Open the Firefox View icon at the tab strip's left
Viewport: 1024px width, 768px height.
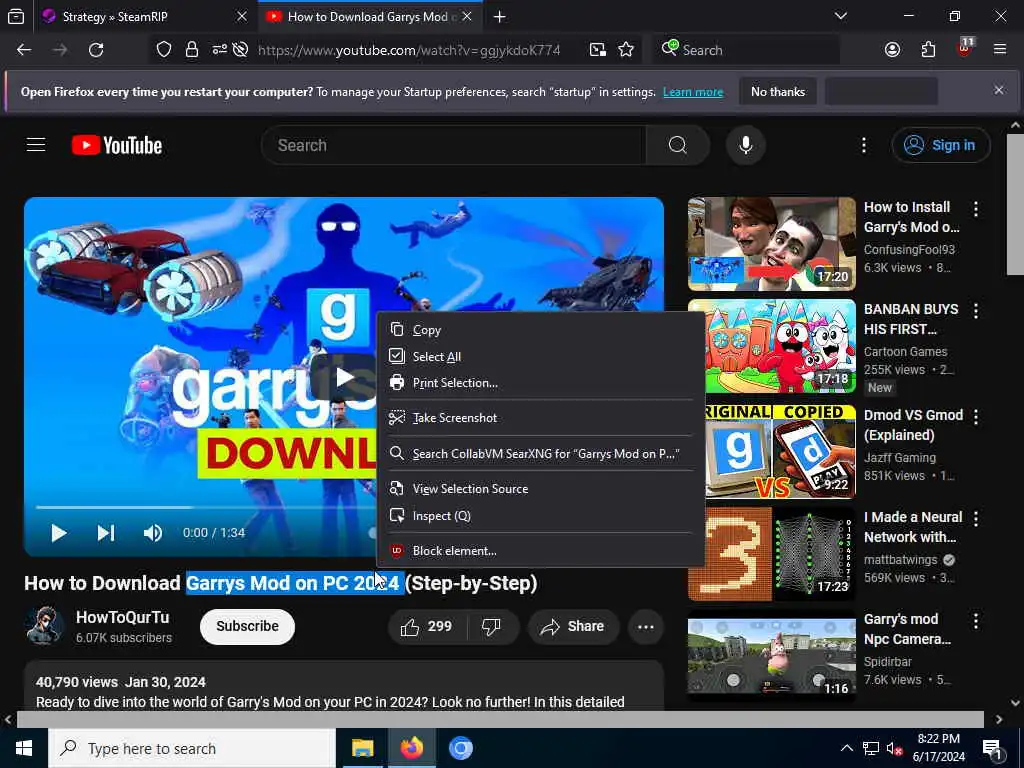tap(16, 16)
